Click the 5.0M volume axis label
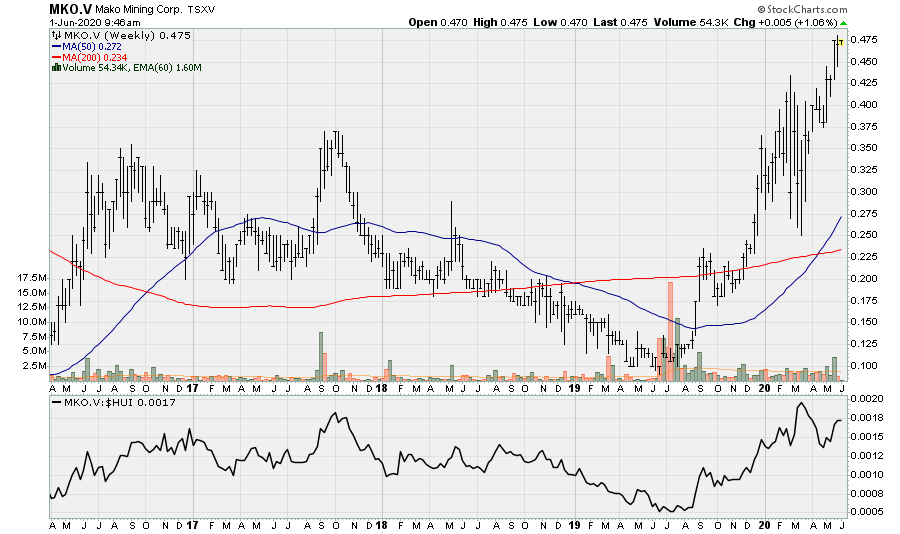This screenshot has width=900, height=534. click(35, 351)
